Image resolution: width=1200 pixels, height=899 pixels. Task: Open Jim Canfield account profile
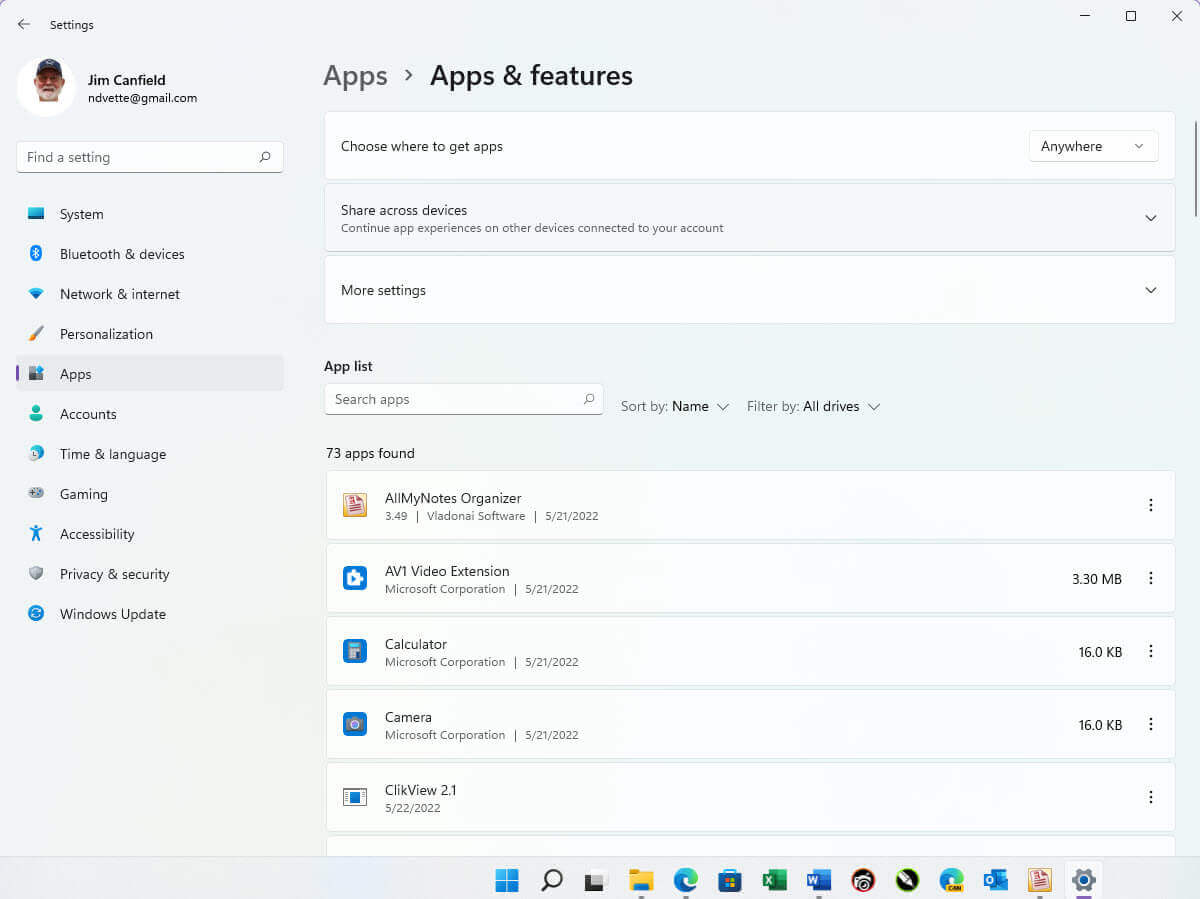(108, 88)
